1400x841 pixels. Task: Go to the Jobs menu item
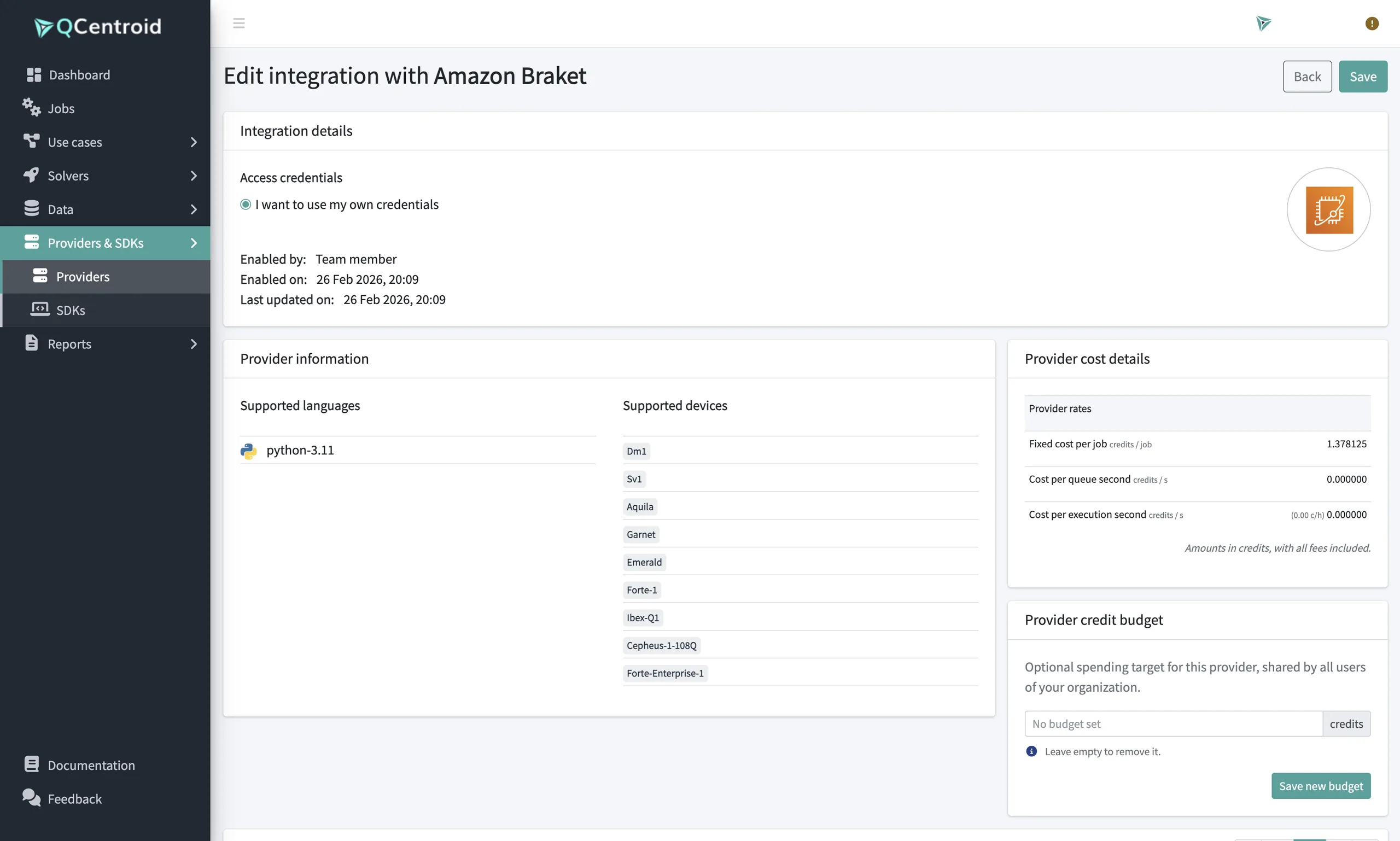106,108
